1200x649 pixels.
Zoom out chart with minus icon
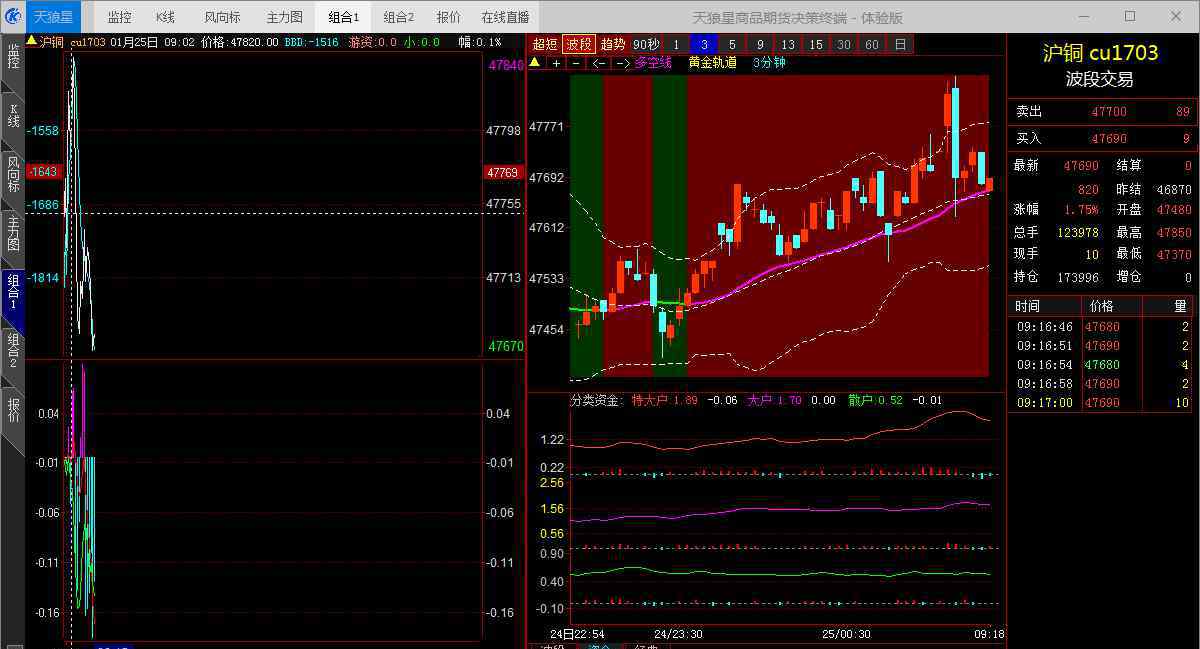[577, 62]
